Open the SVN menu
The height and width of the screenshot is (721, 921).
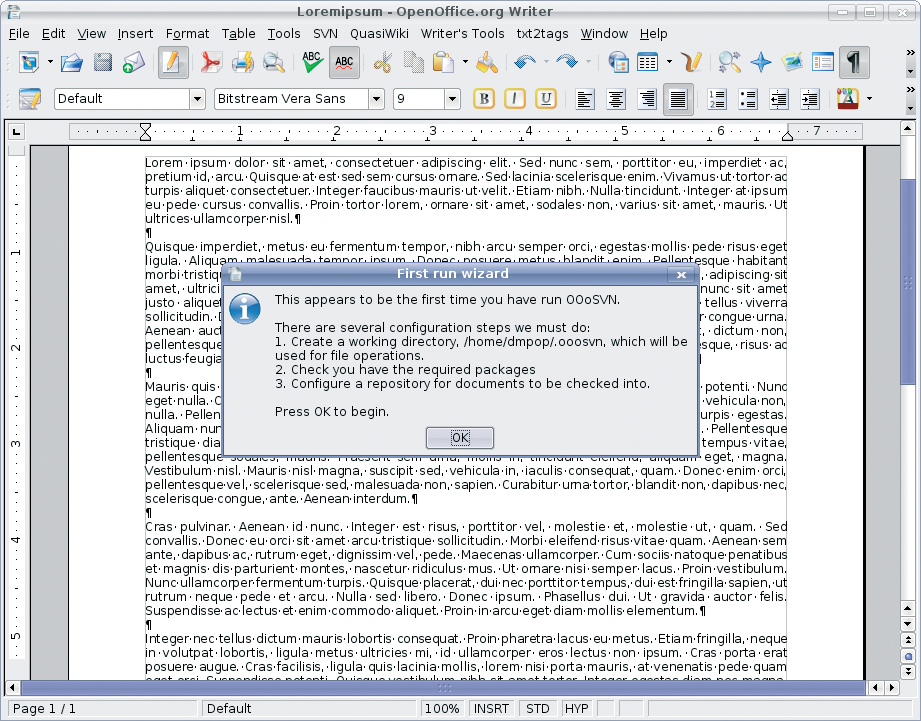coord(325,33)
